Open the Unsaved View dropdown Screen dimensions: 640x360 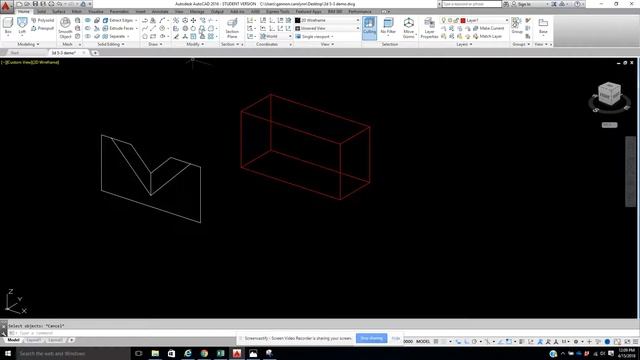[x=327, y=28]
